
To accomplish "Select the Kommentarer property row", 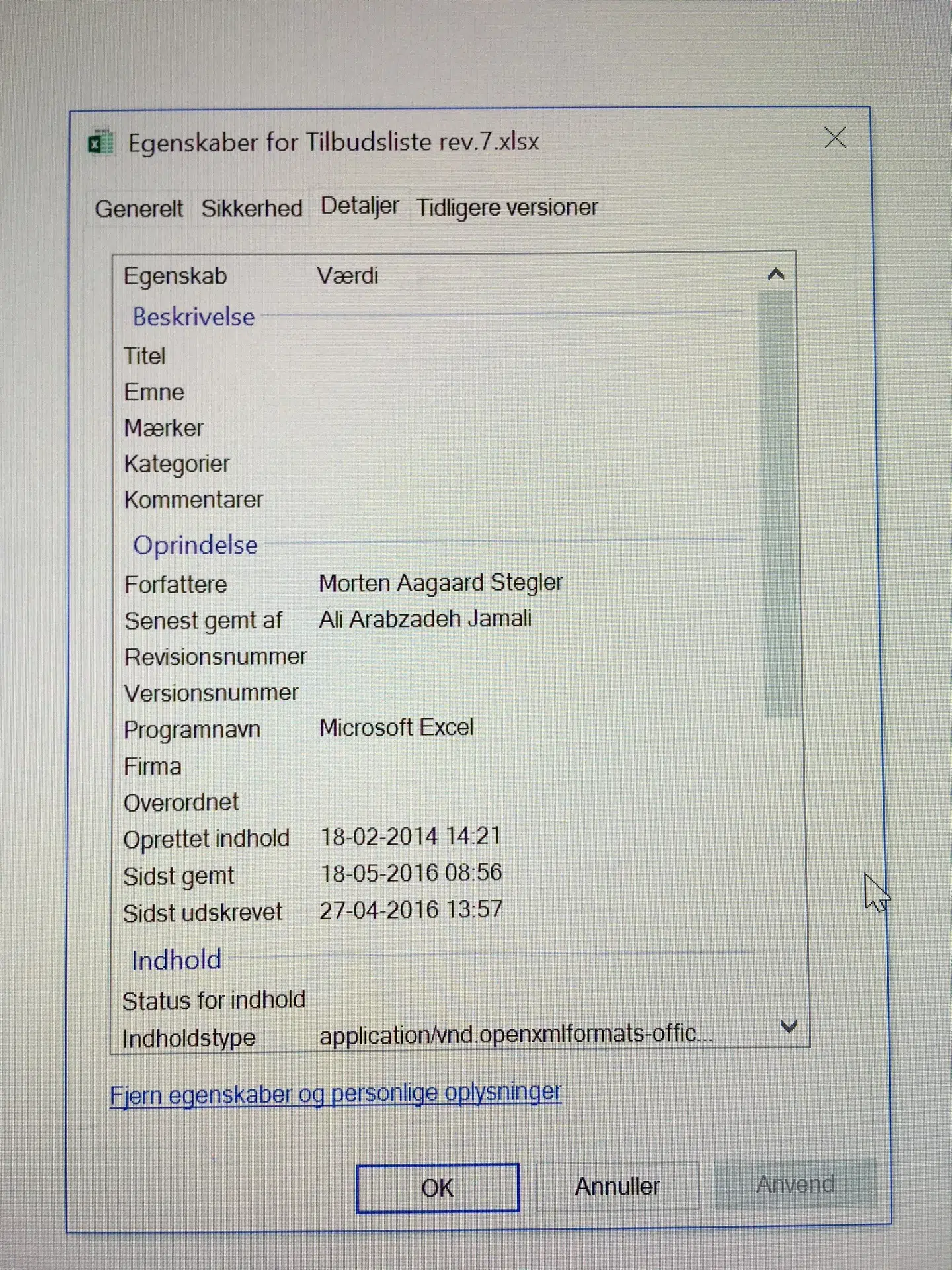I will click(x=436, y=499).
